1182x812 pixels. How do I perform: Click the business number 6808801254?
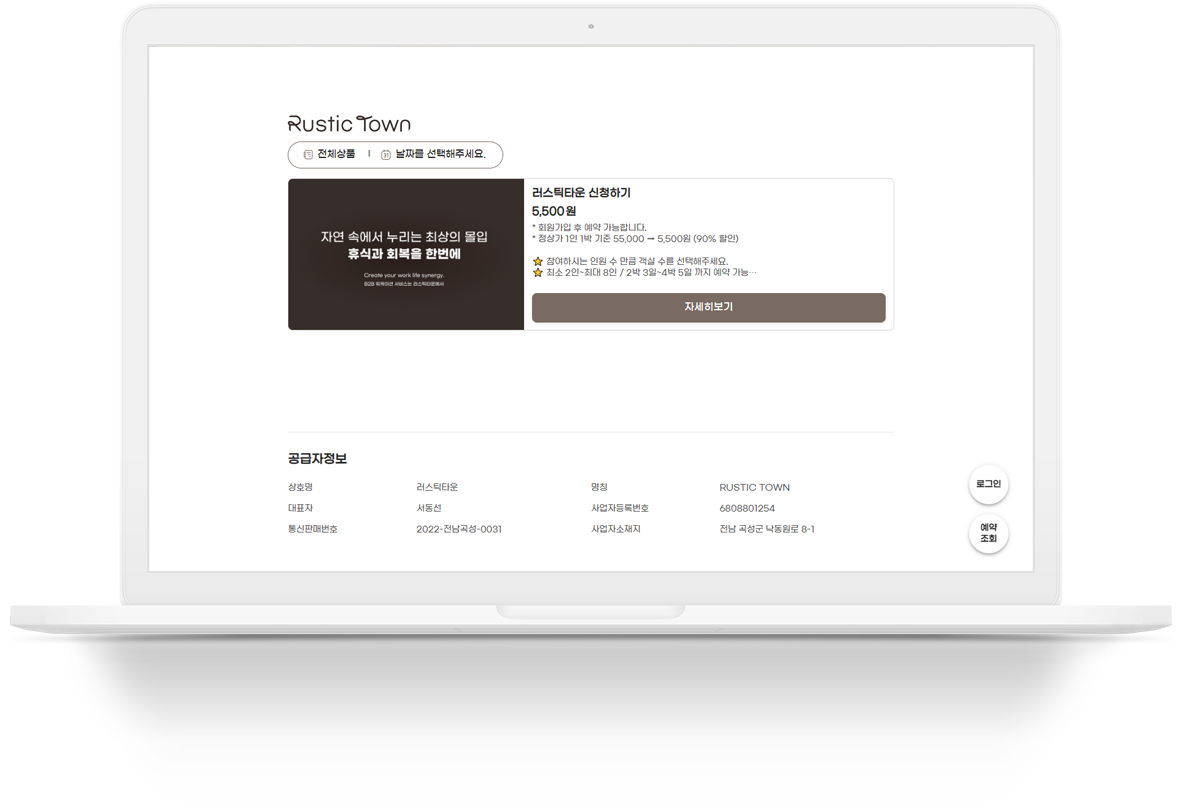[x=747, y=508]
